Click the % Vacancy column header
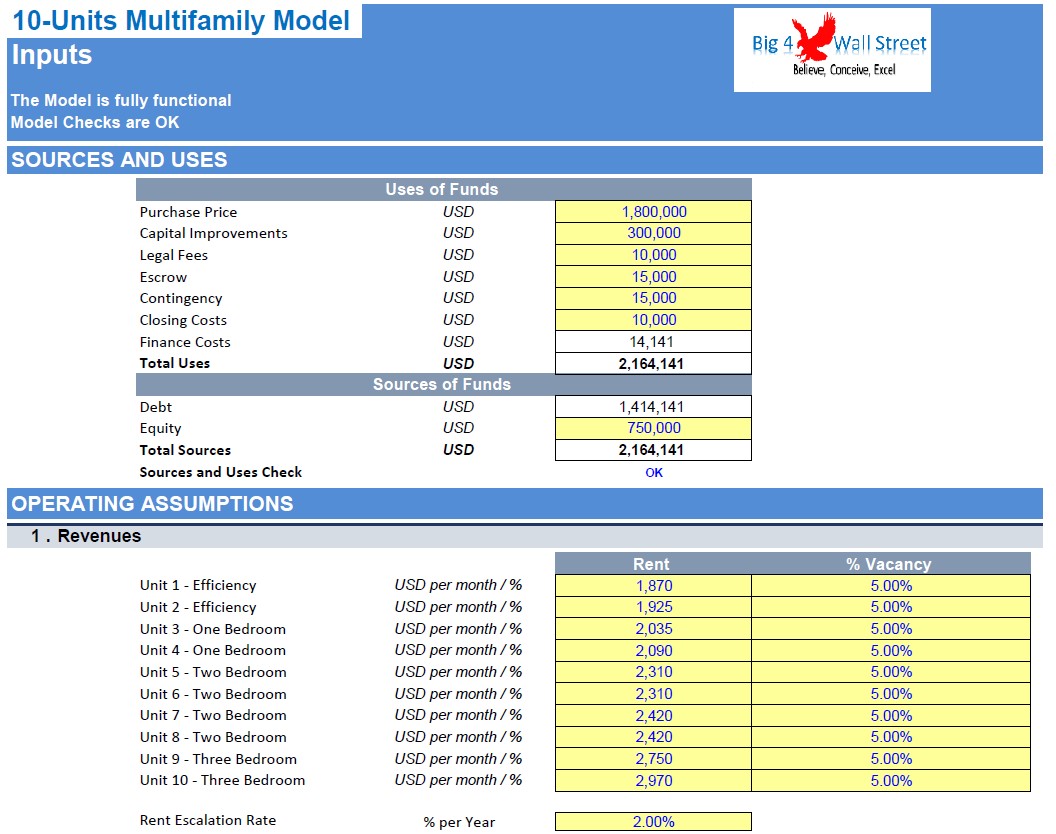Viewport: 1056px width, 834px height. 890,564
